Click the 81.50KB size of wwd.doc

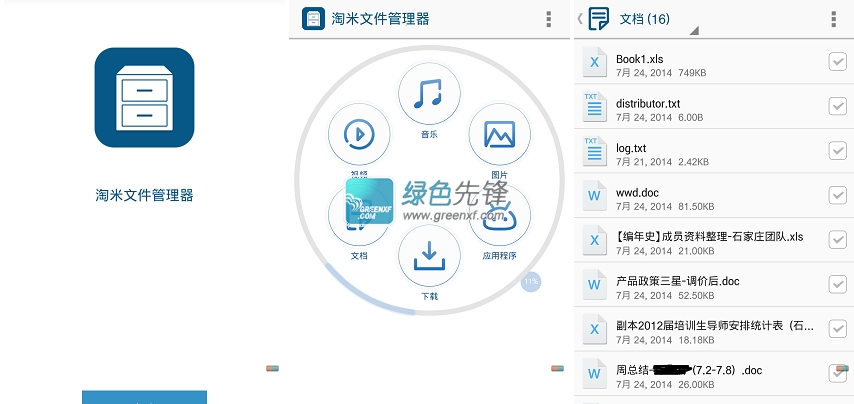[696, 206]
